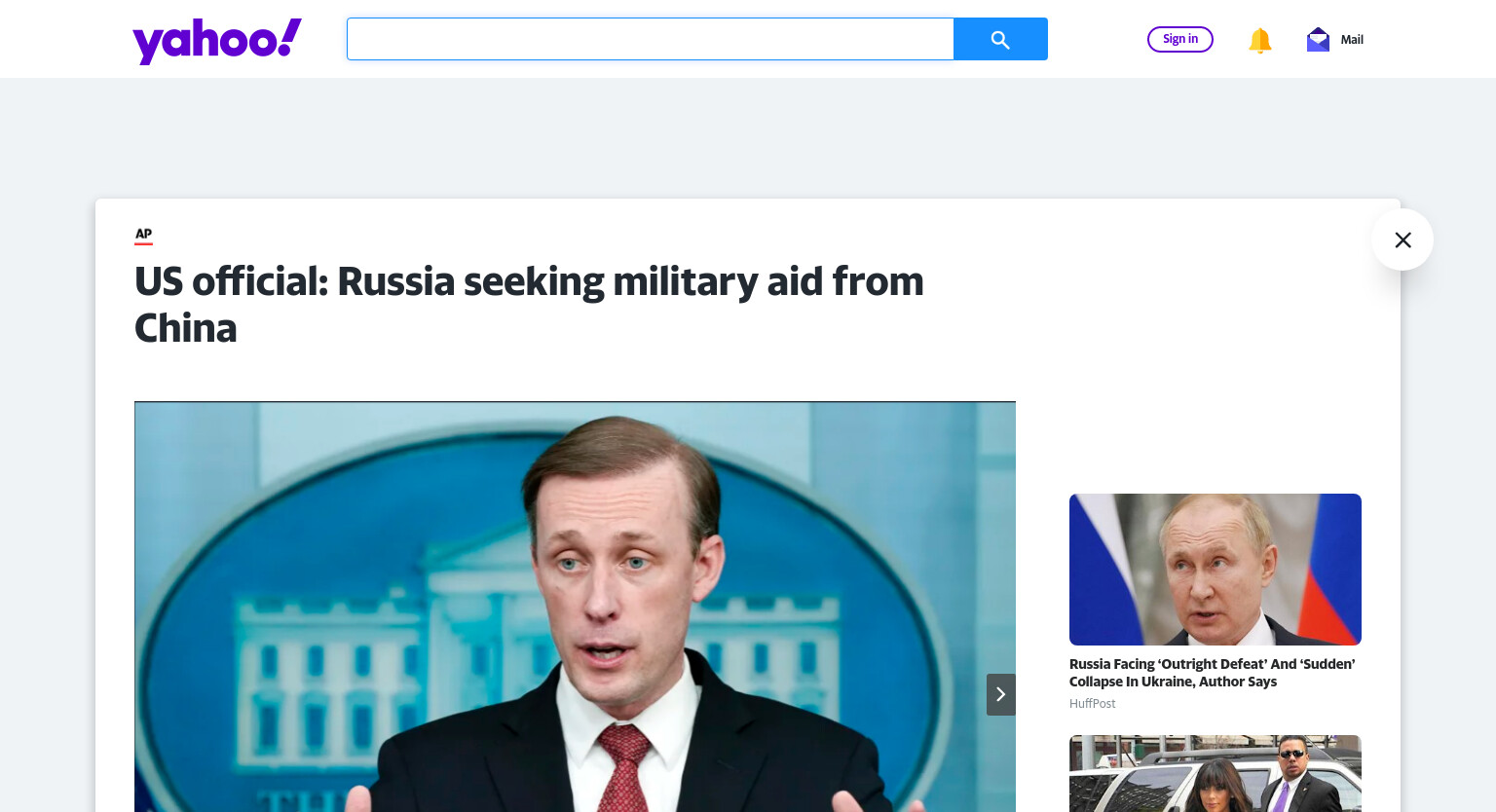1496x812 pixels.
Task: Open notifications bell icon
Action: pos(1260,40)
